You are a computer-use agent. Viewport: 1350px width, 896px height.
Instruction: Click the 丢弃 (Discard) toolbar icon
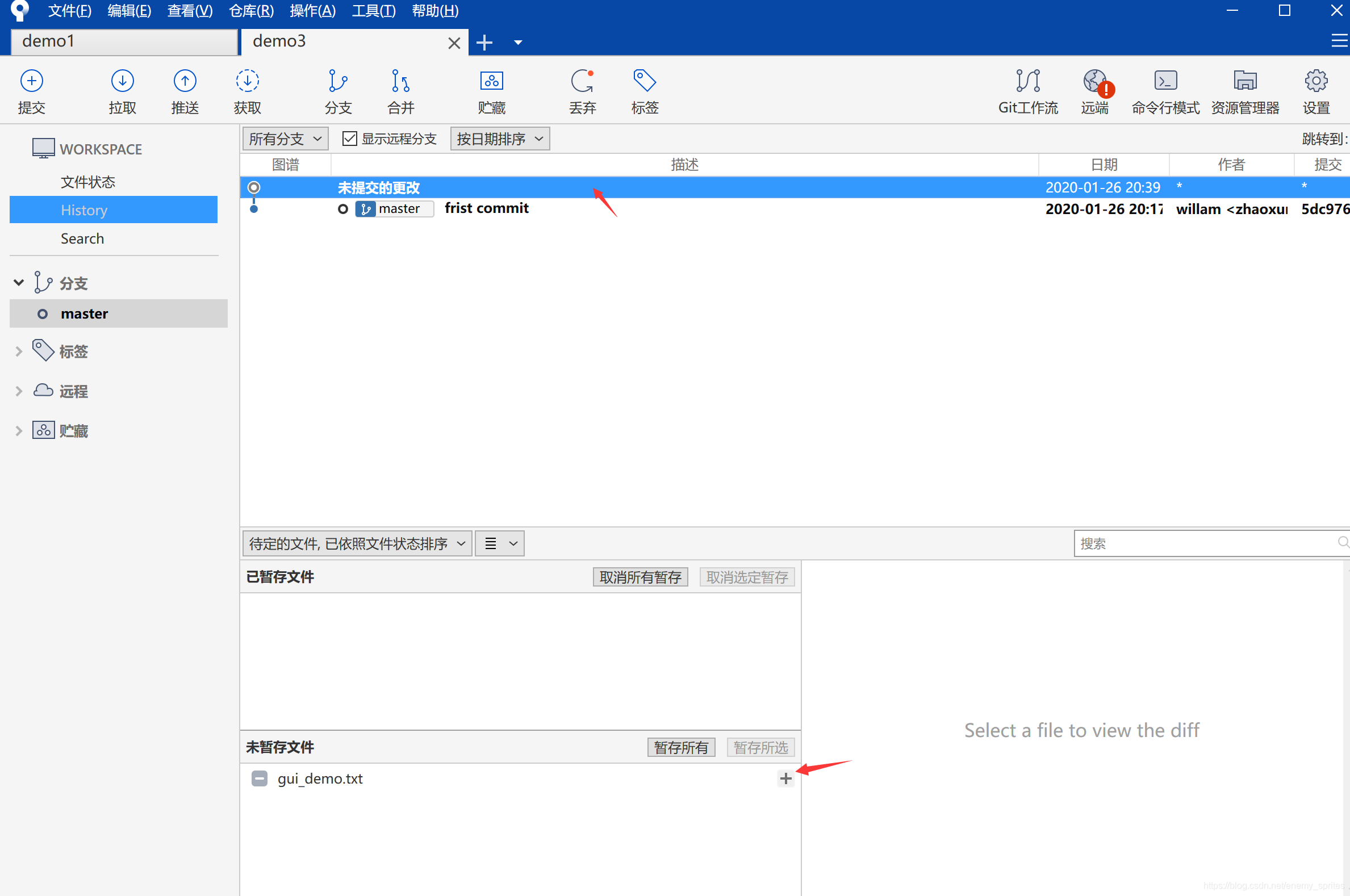[582, 81]
